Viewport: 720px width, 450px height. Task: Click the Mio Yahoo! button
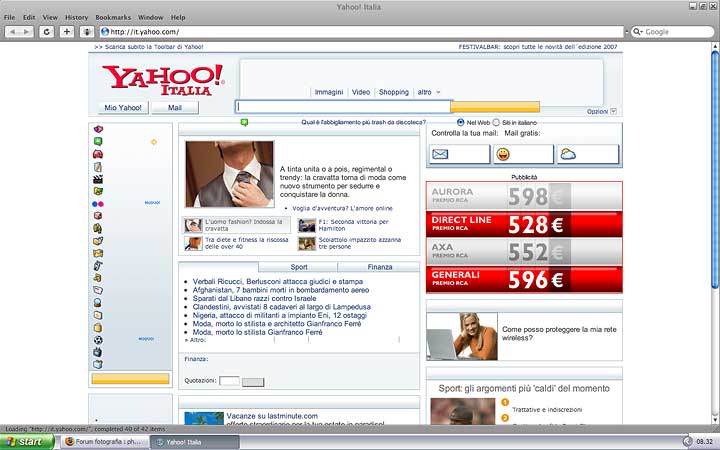(123, 108)
